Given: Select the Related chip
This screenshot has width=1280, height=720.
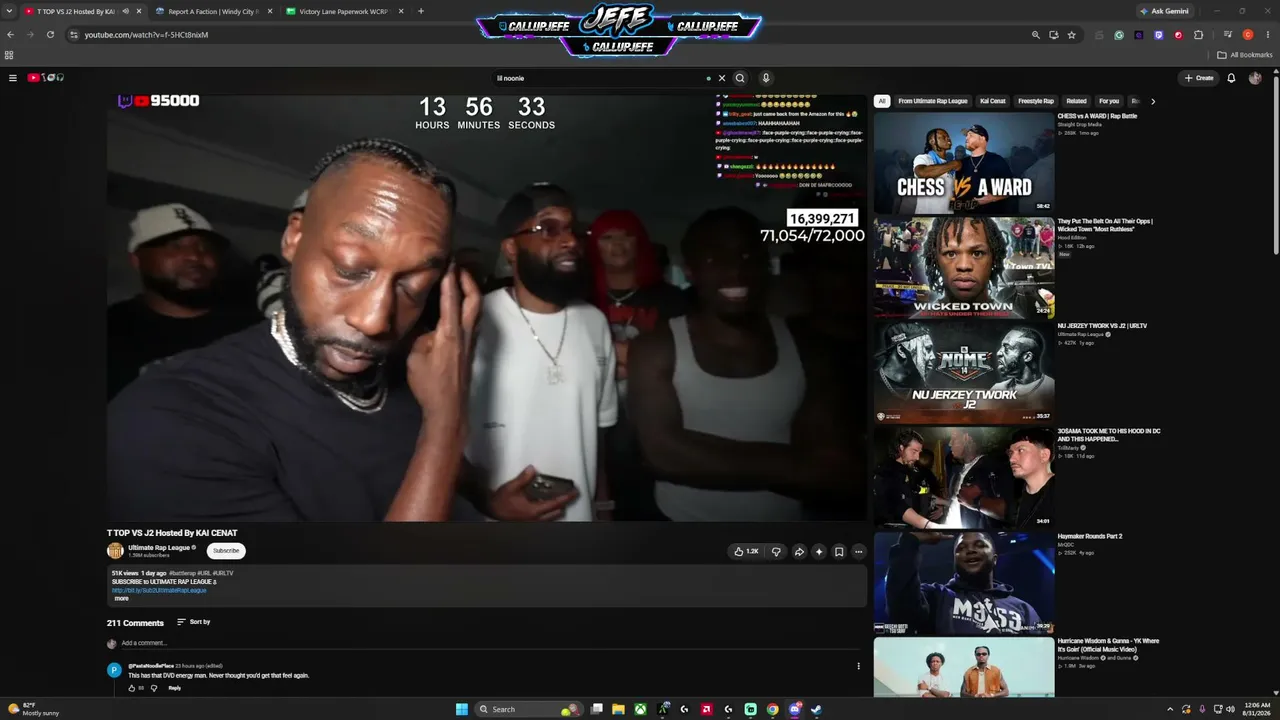Looking at the screenshot, I should point(1076,101).
